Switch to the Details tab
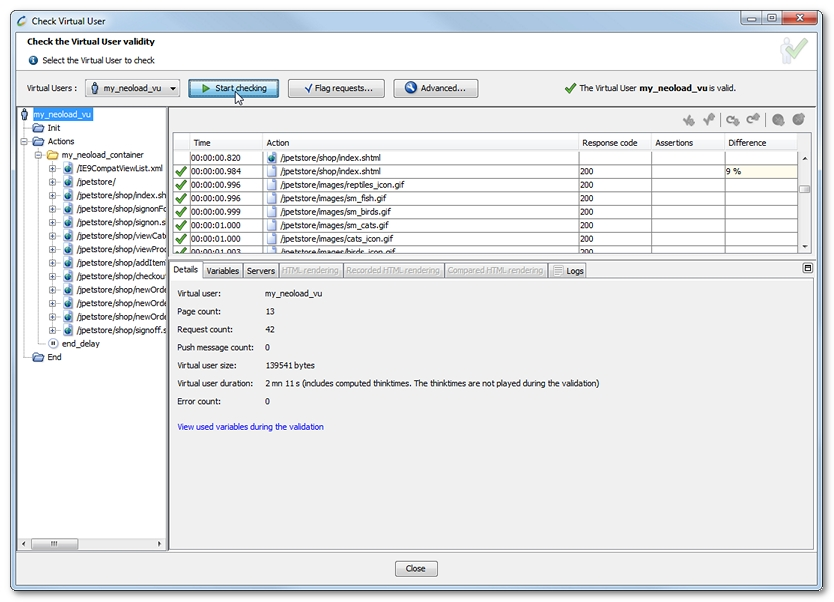Viewport: 834px width, 602px height. pyautogui.click(x=186, y=270)
